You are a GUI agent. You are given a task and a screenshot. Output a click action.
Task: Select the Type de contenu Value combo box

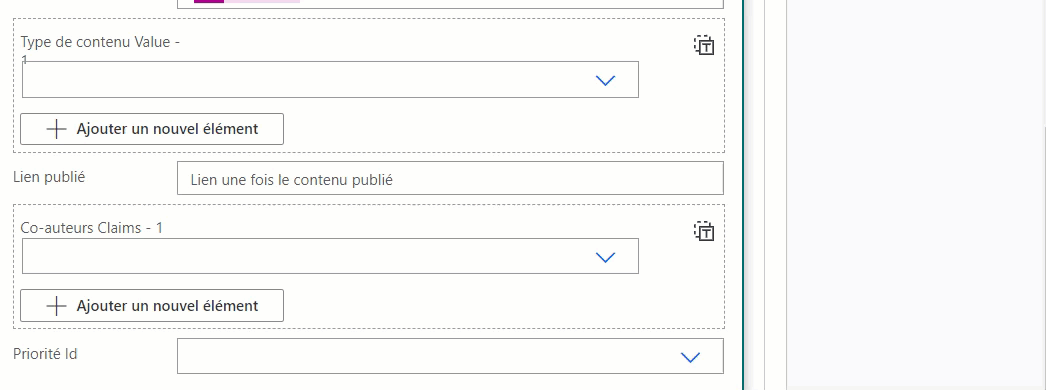[330, 79]
